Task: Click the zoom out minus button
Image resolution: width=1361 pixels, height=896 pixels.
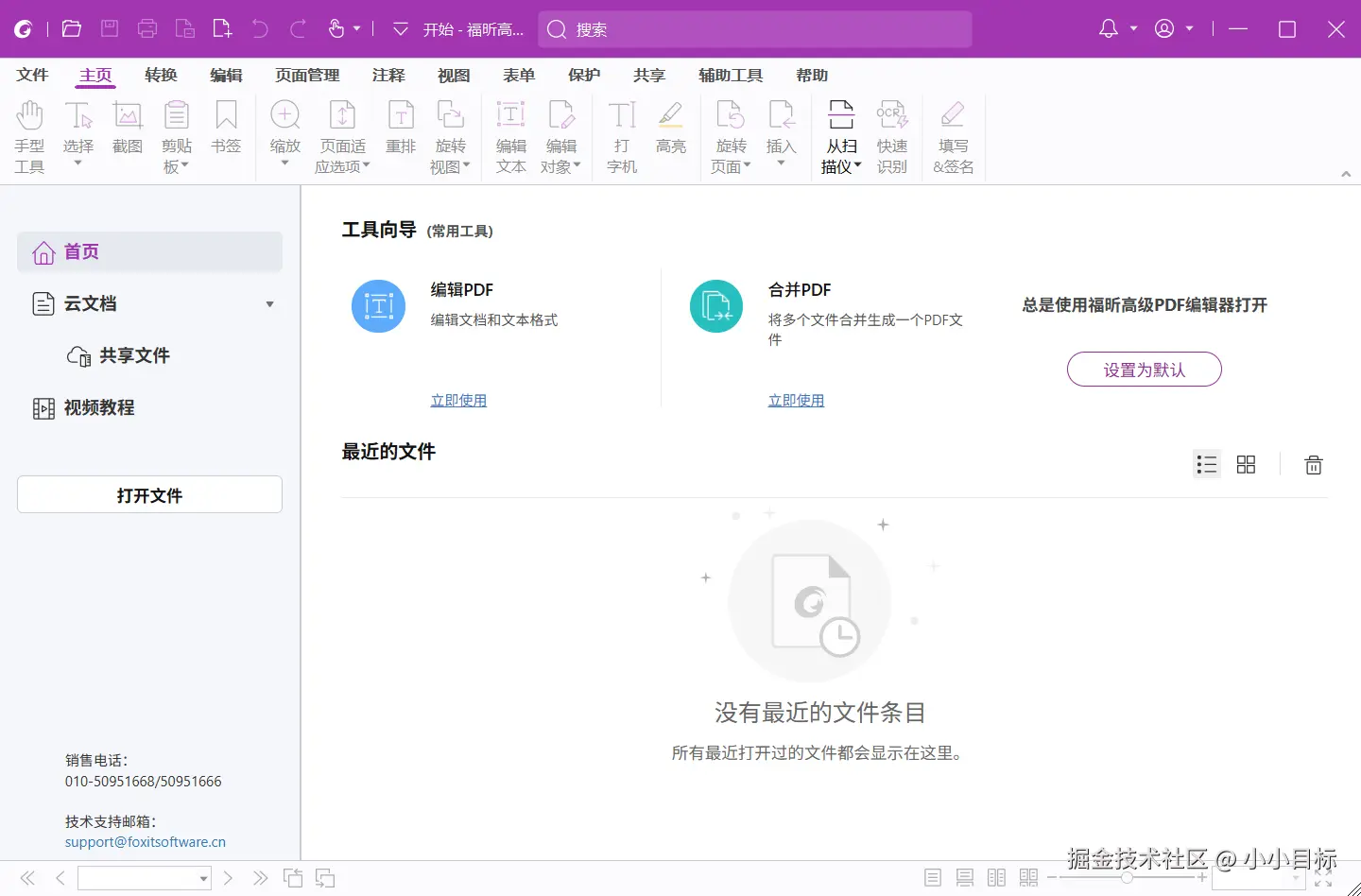Action: click(x=1051, y=878)
